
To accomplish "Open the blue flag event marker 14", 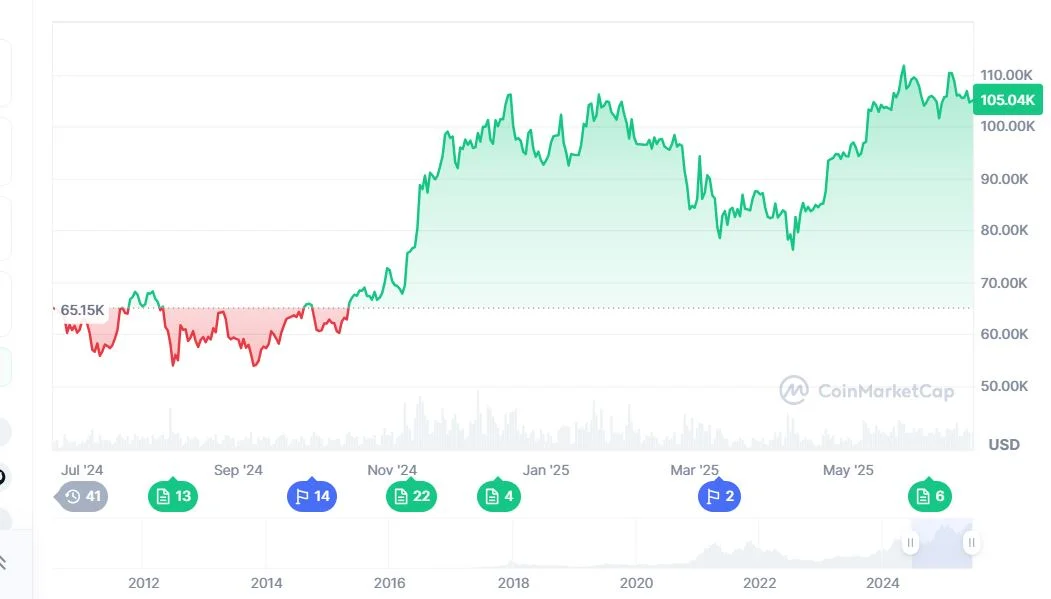I will [x=311, y=496].
